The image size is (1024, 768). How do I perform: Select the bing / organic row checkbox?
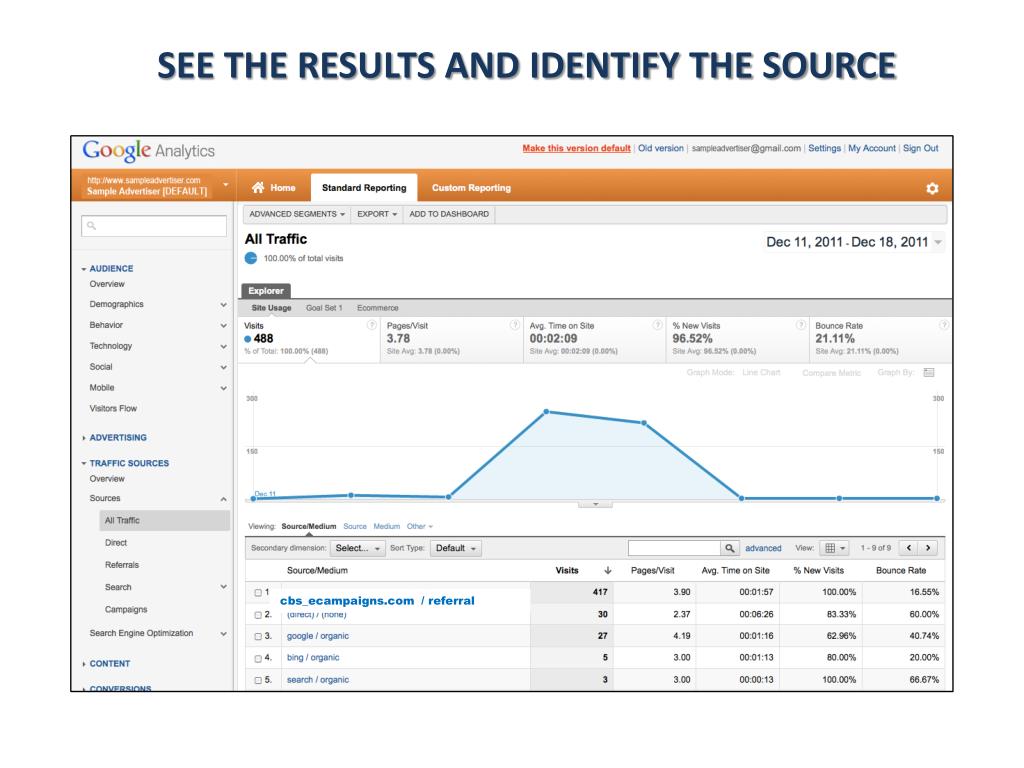(x=258, y=658)
